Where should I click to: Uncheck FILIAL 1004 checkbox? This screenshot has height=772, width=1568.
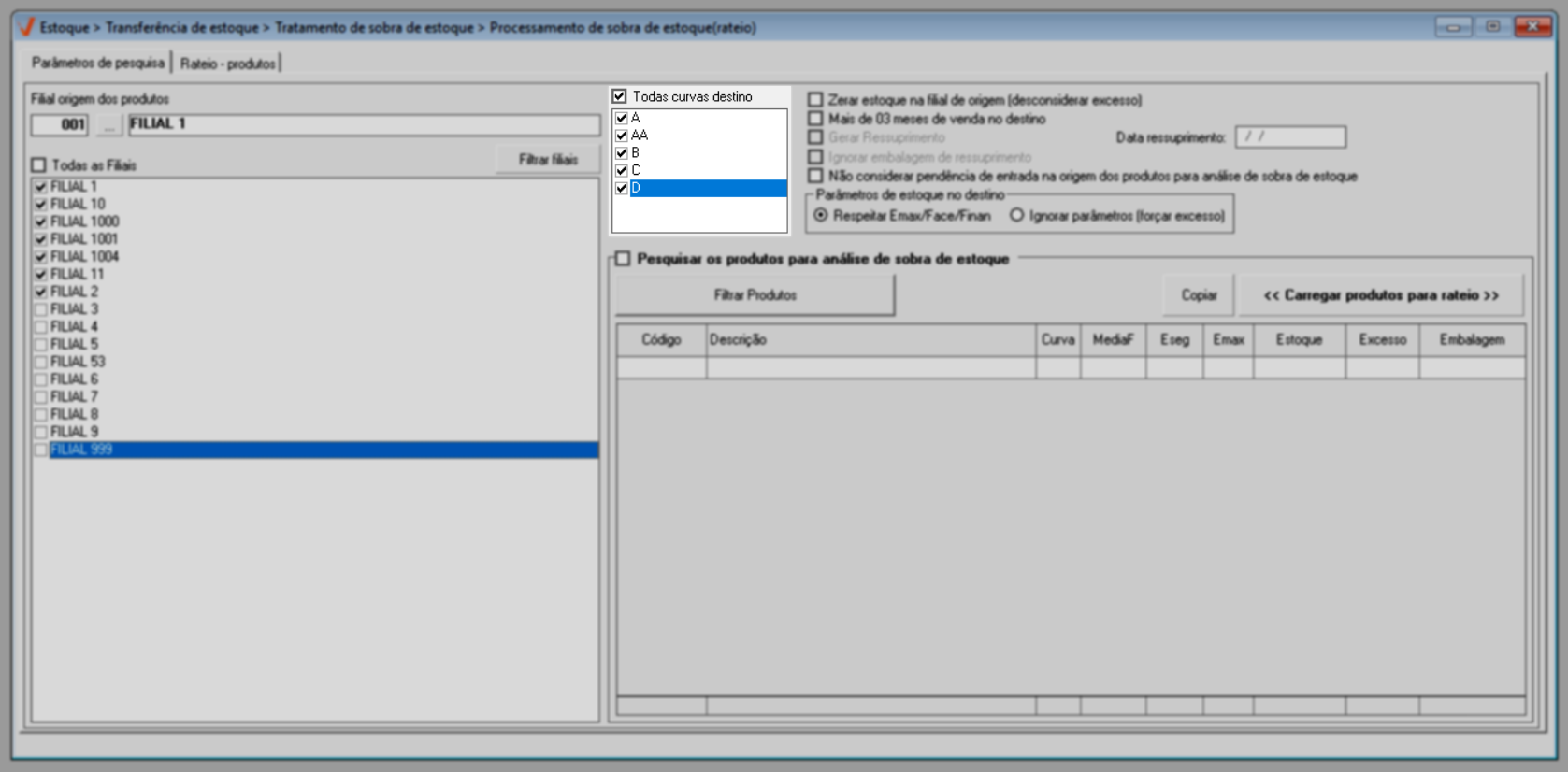40,257
